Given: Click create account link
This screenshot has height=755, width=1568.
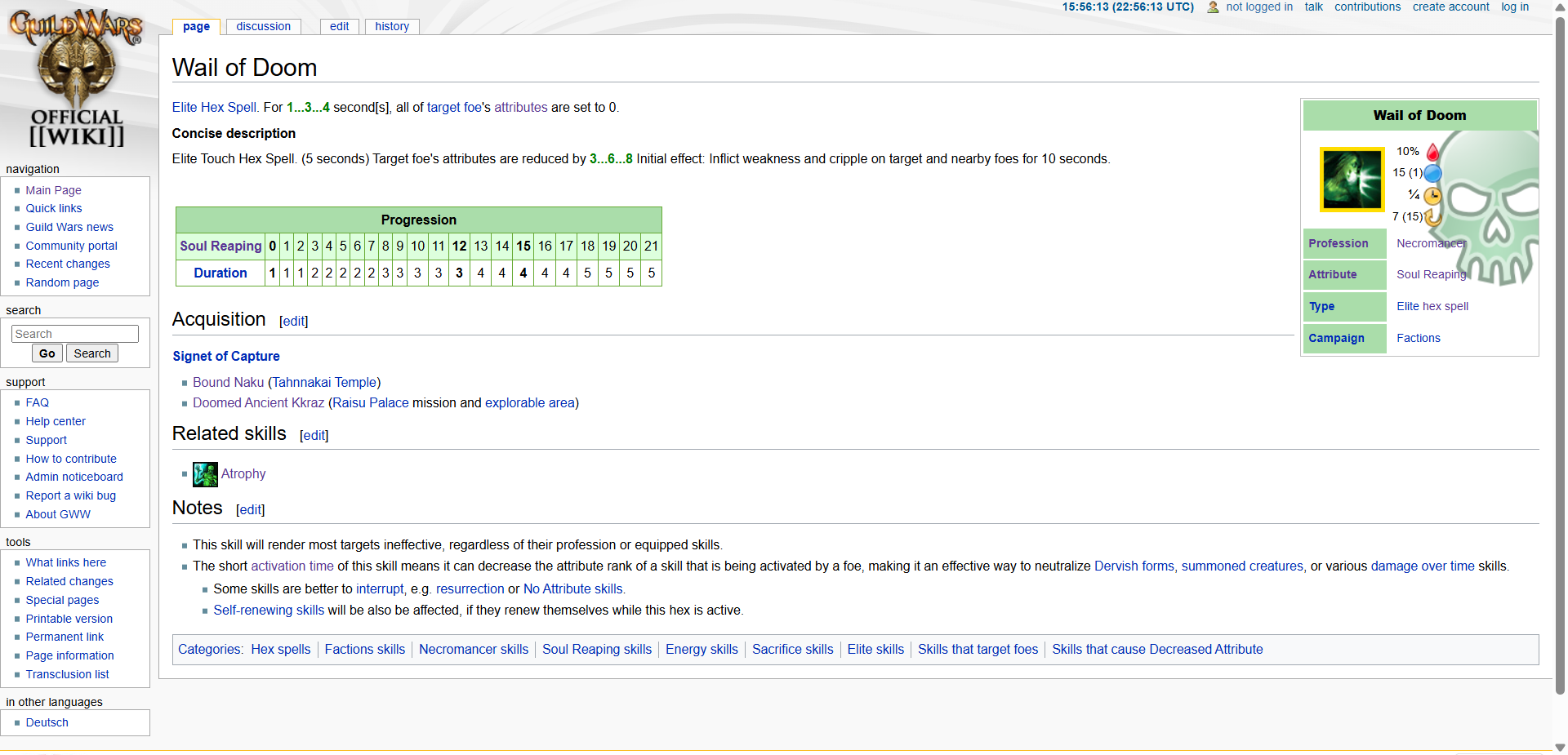Looking at the screenshot, I should pos(1450,7).
